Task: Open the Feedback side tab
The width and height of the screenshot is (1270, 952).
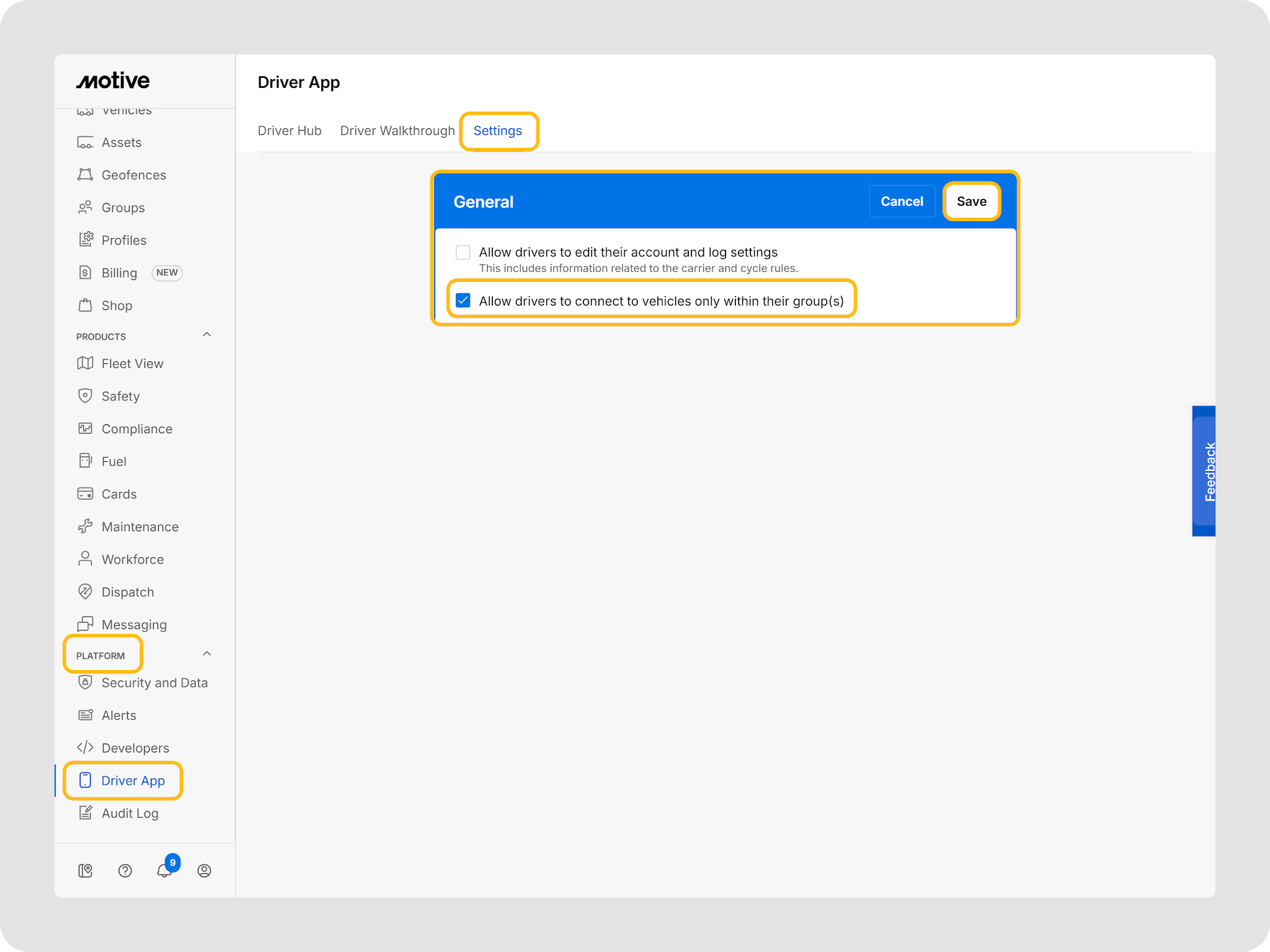Action: pos(1204,471)
